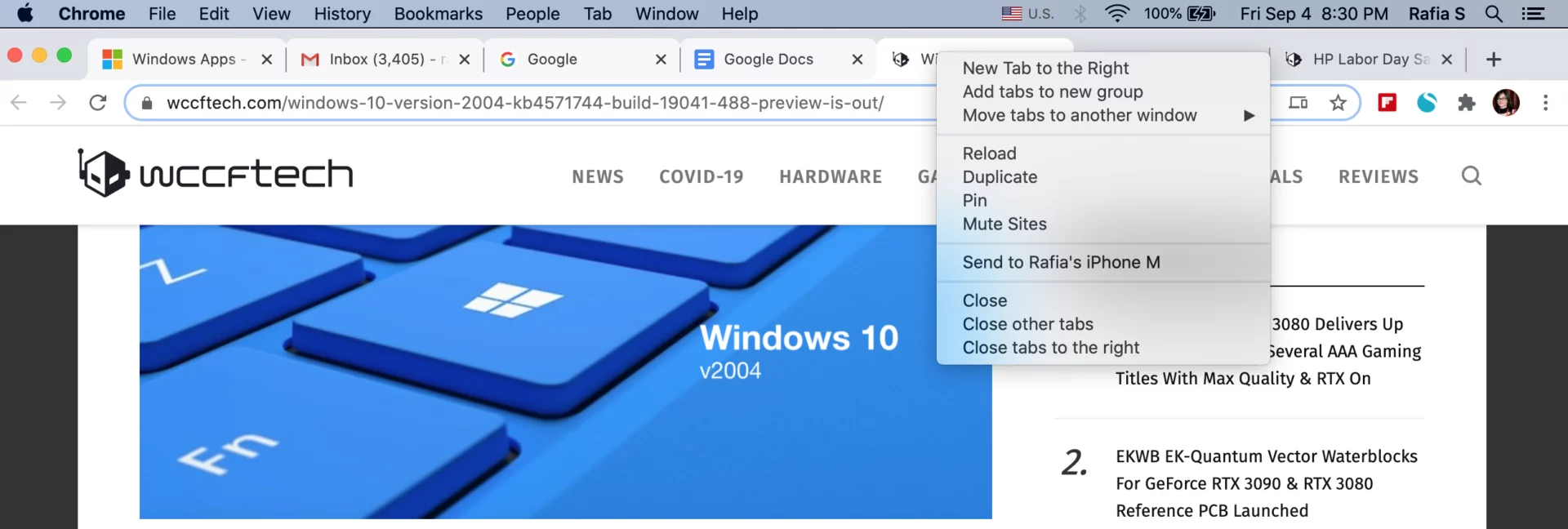Click the battery status icon

click(x=1201, y=14)
